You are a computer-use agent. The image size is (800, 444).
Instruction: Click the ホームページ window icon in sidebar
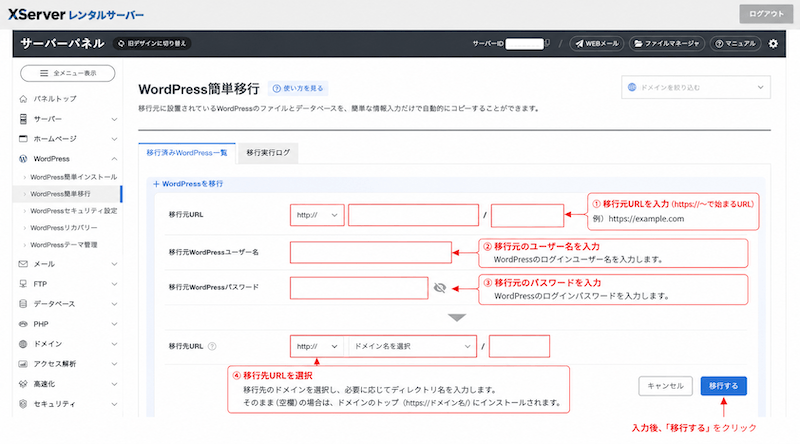tap(23, 139)
